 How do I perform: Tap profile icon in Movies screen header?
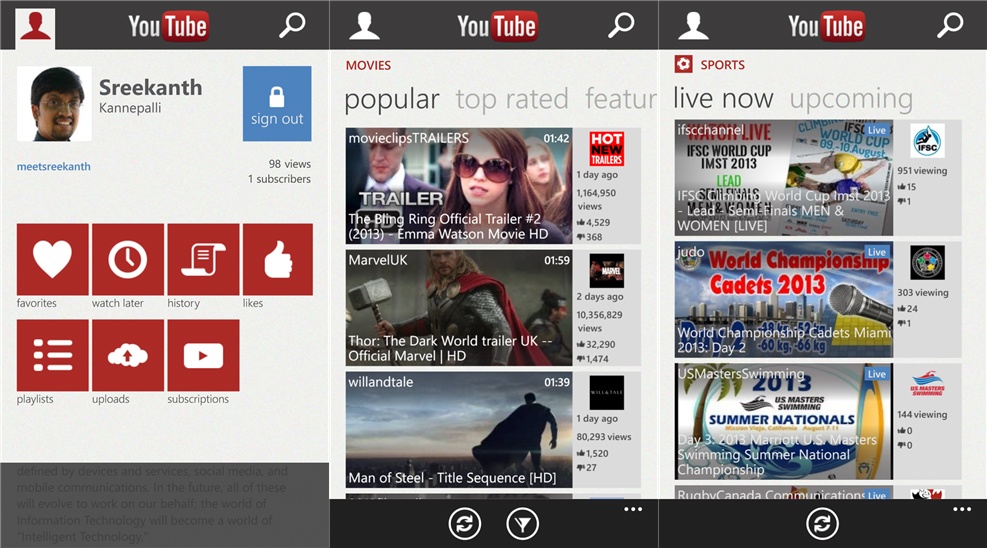[364, 26]
